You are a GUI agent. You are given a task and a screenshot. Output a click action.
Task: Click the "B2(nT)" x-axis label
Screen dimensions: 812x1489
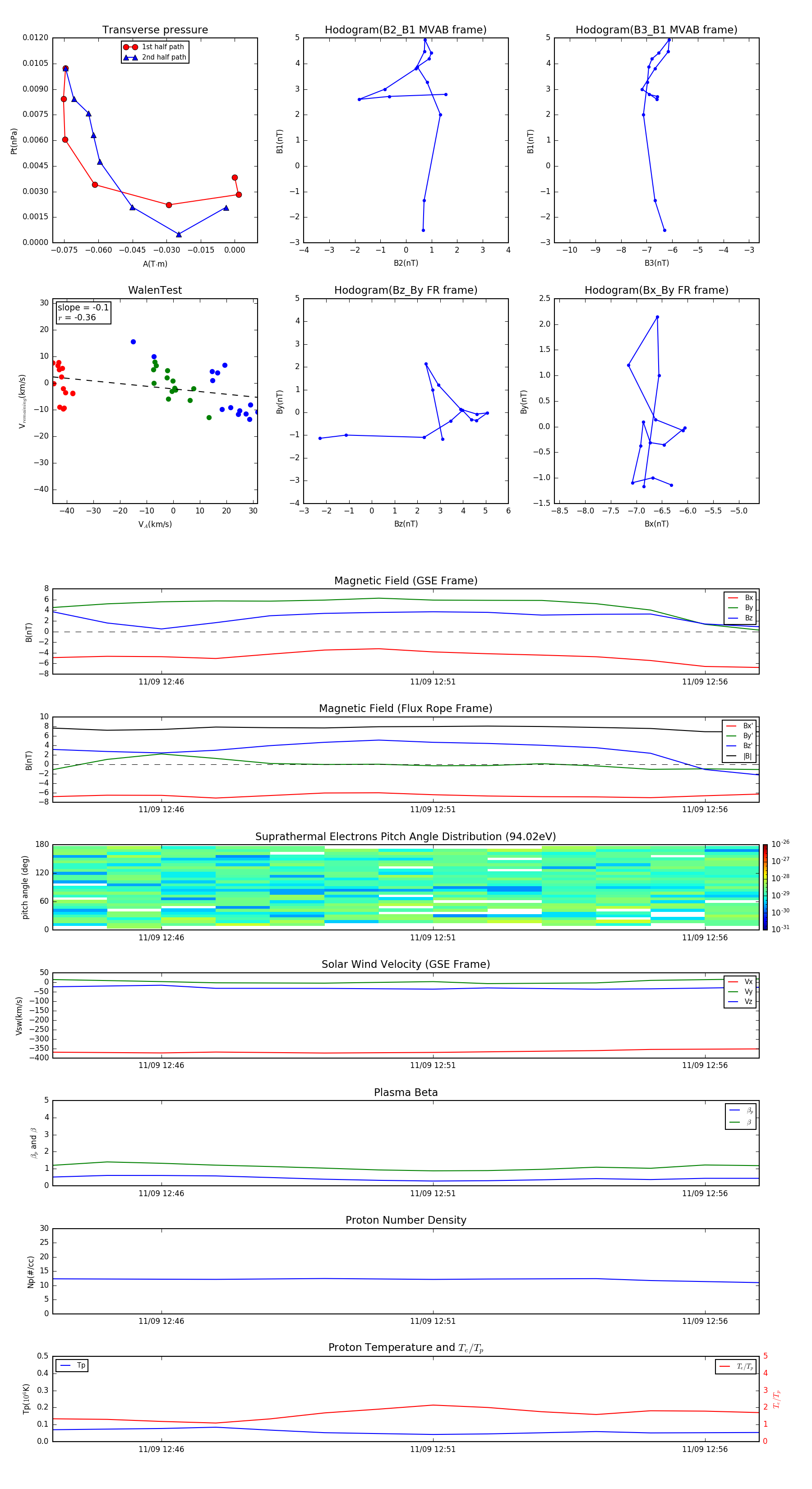click(x=406, y=263)
